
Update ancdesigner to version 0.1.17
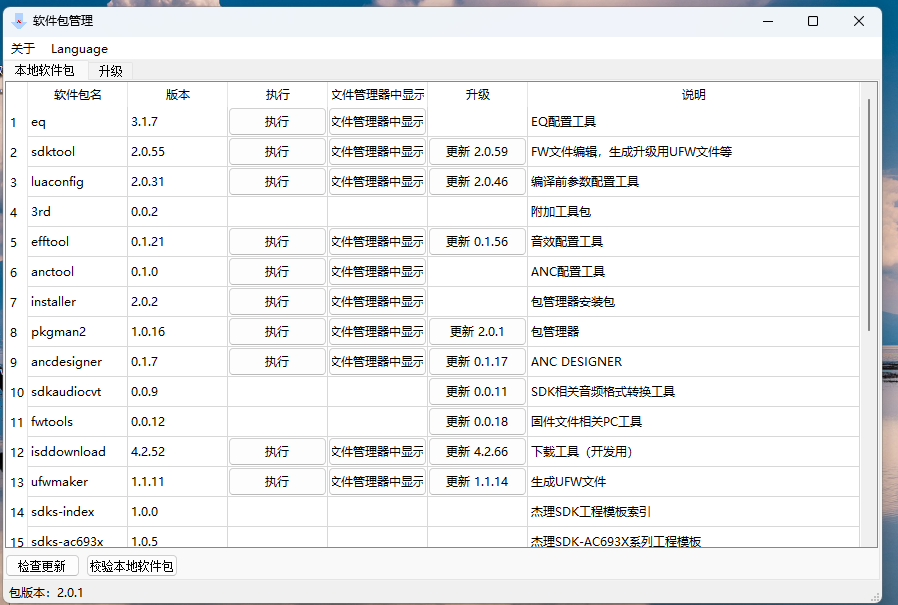[x=477, y=362]
